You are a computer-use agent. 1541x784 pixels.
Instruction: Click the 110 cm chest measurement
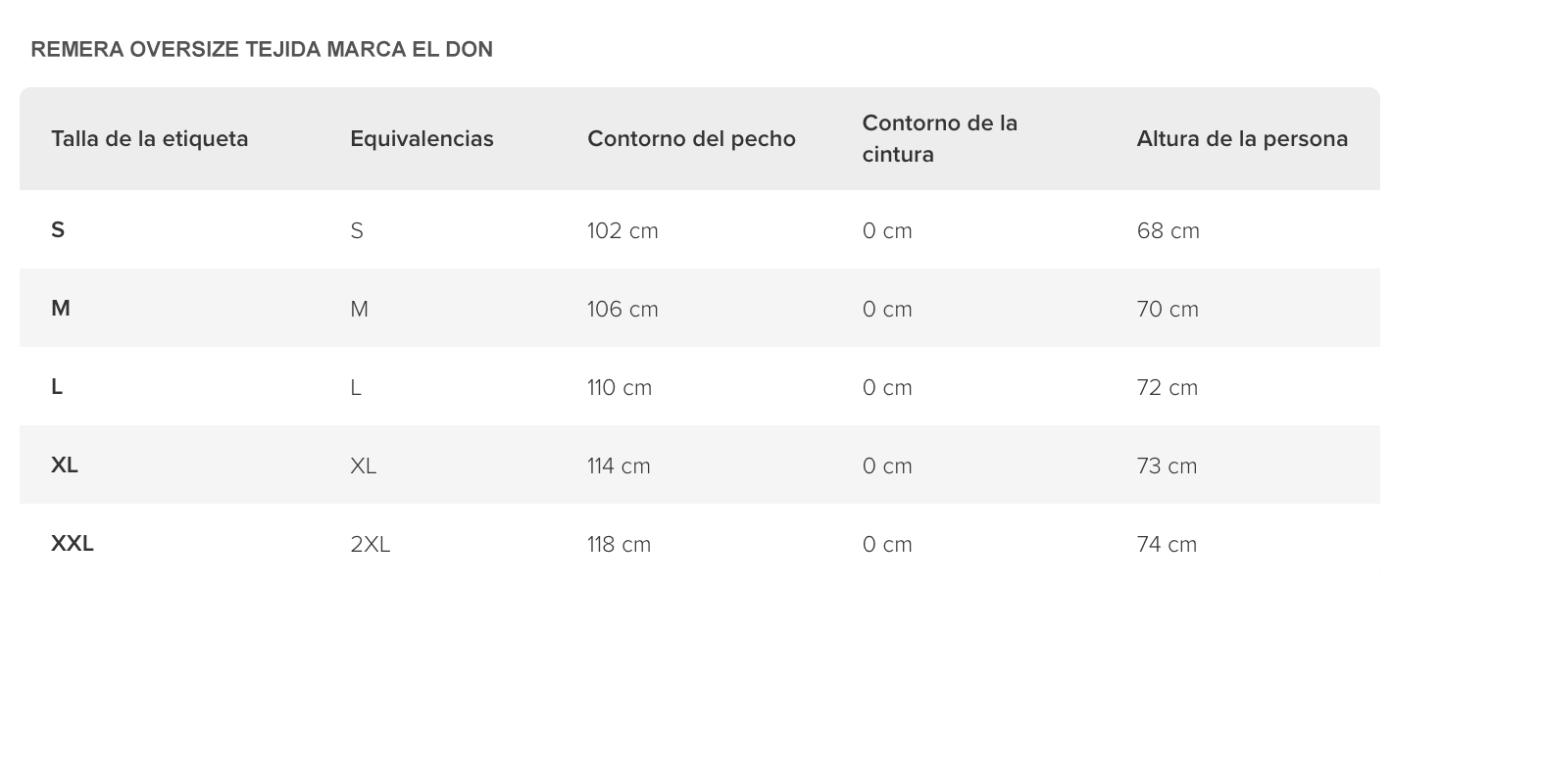pyautogui.click(x=620, y=388)
